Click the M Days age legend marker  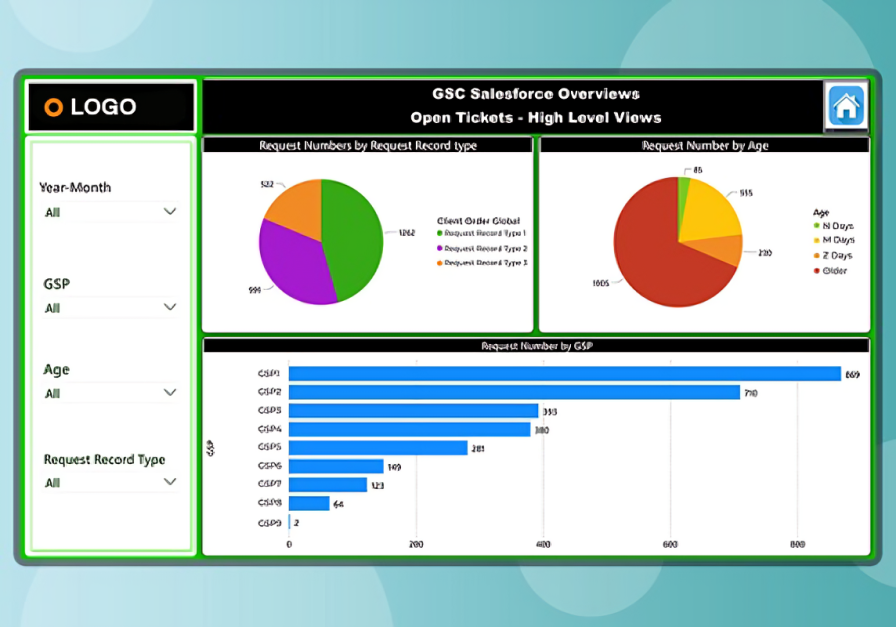coord(816,240)
